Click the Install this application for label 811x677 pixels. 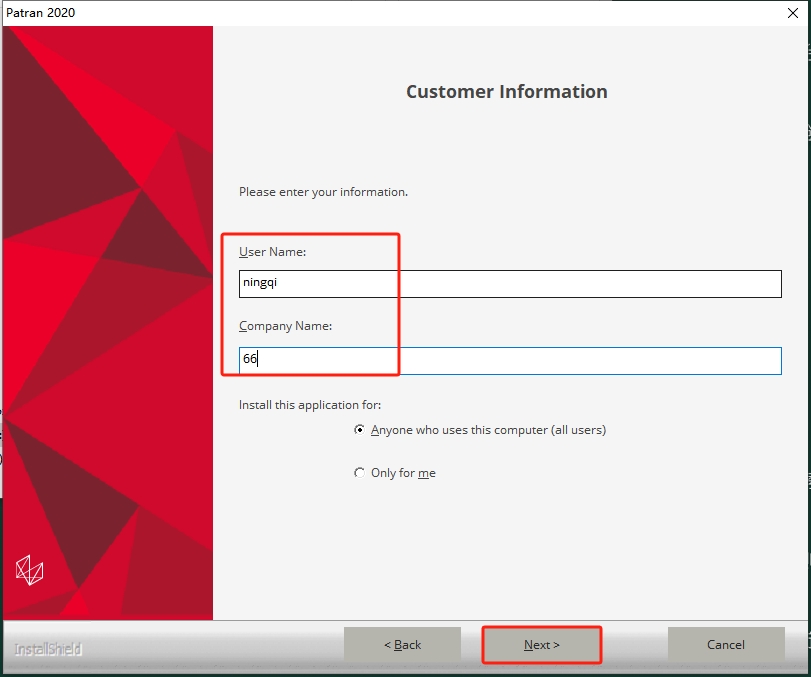click(310, 405)
